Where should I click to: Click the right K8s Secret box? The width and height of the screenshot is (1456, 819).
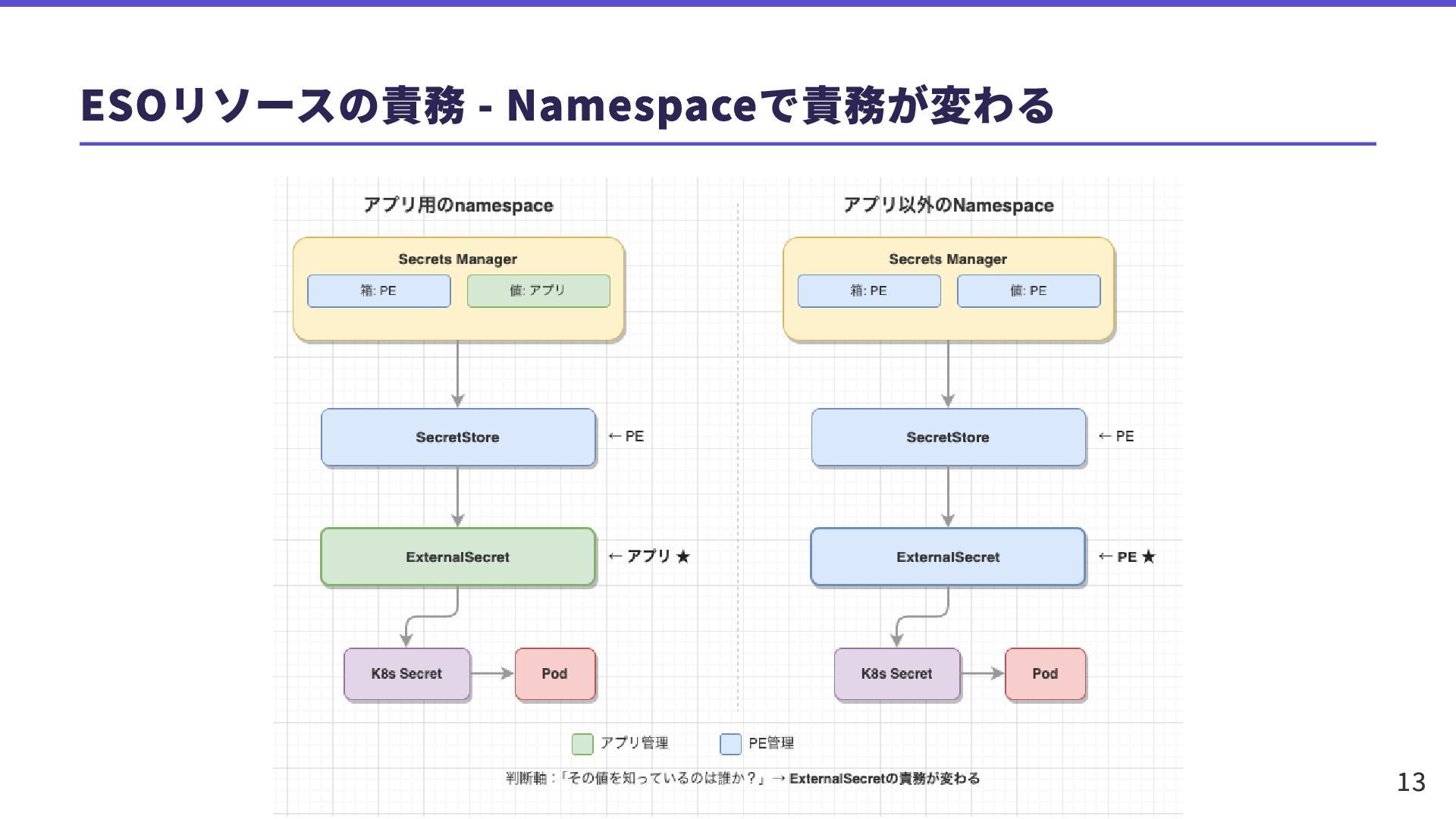pos(896,674)
